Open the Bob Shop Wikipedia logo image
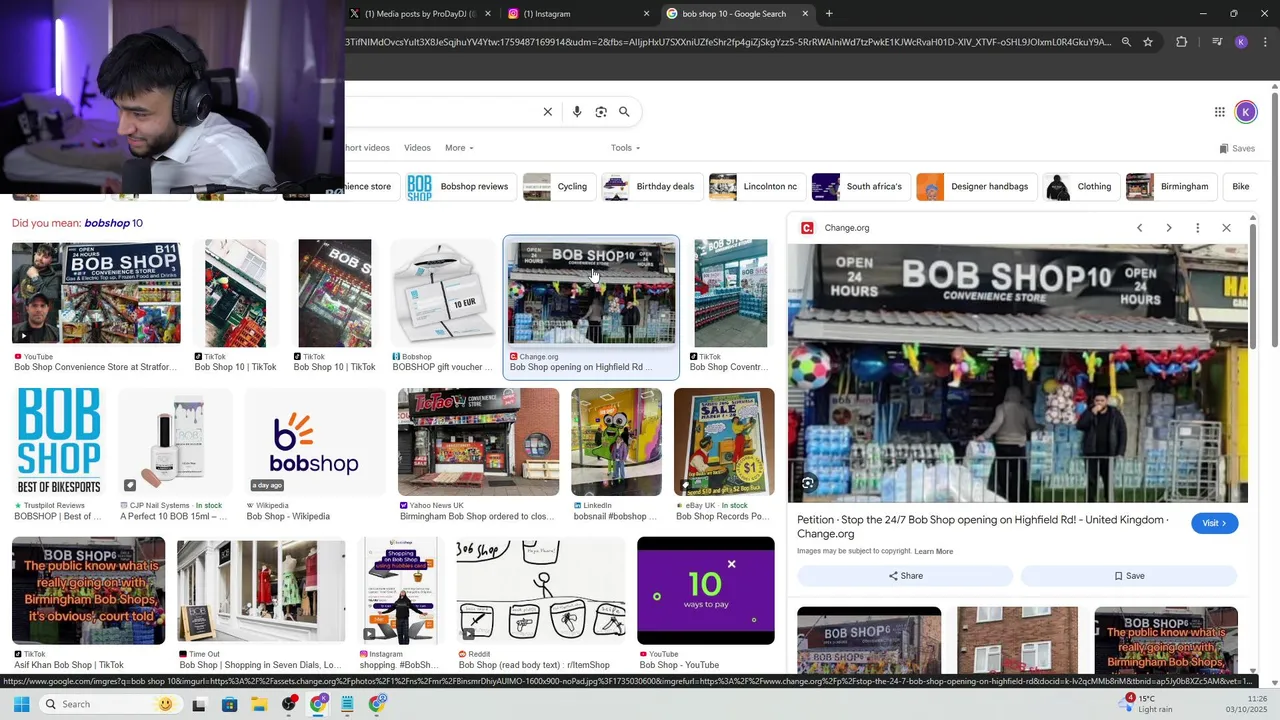 pos(314,441)
